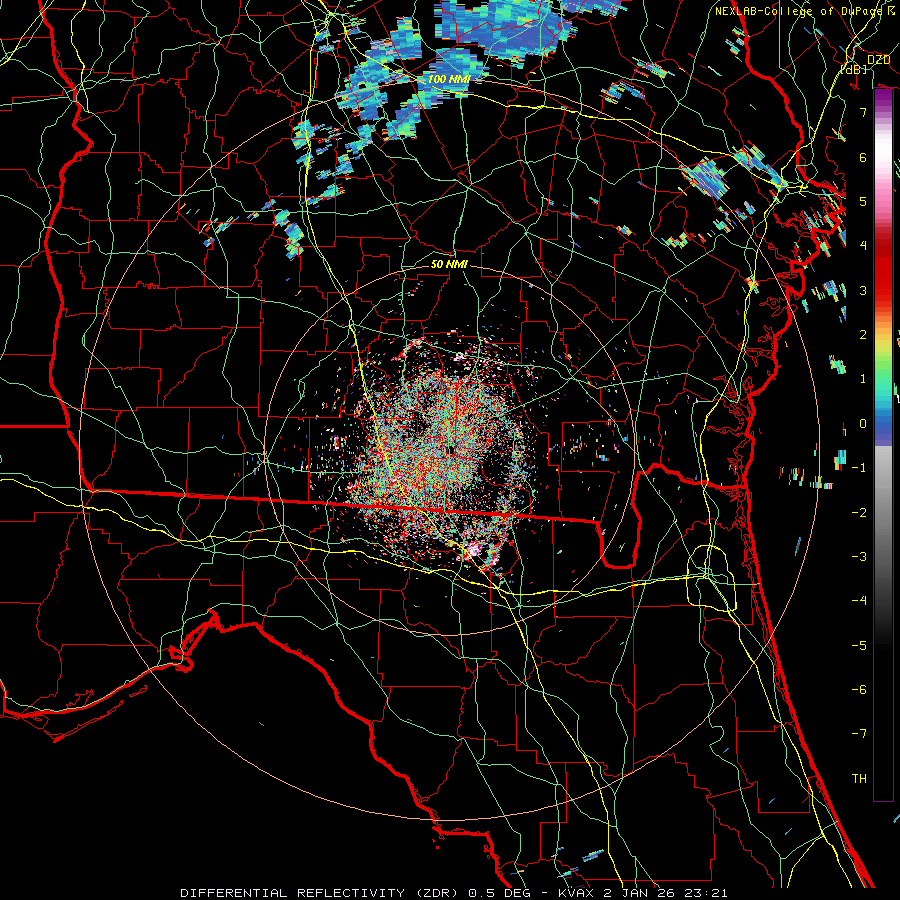Select the 1 value on color scale

[x=863, y=378]
